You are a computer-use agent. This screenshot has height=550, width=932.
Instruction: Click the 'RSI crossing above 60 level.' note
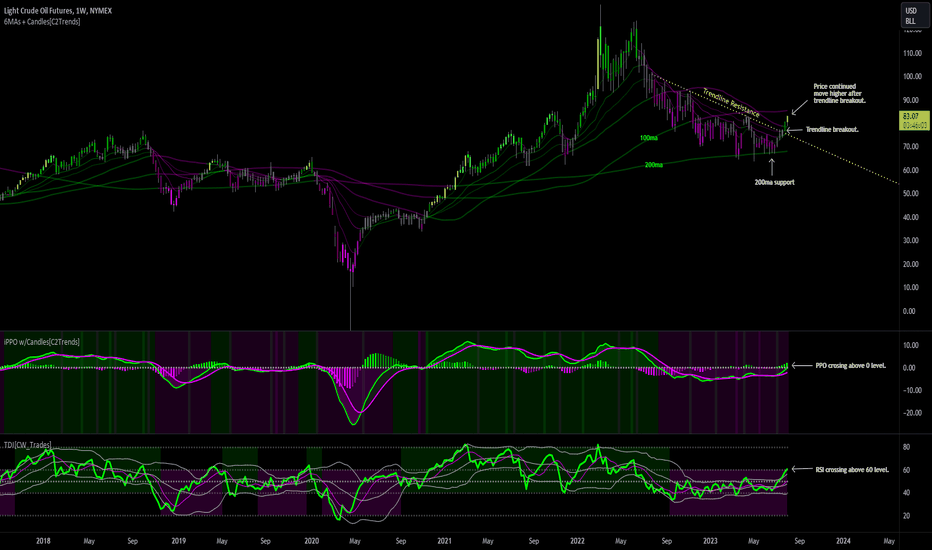[852, 470]
